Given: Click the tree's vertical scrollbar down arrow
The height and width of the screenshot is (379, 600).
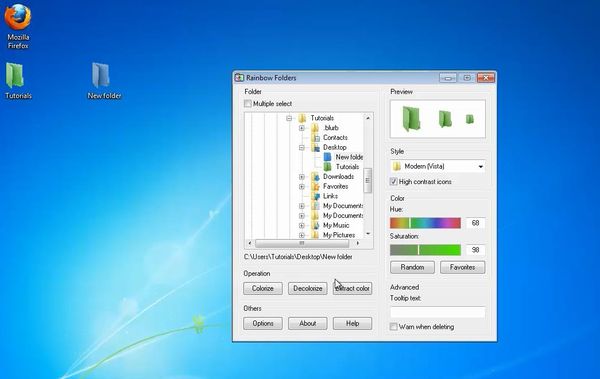Looking at the screenshot, I should click(x=368, y=234).
